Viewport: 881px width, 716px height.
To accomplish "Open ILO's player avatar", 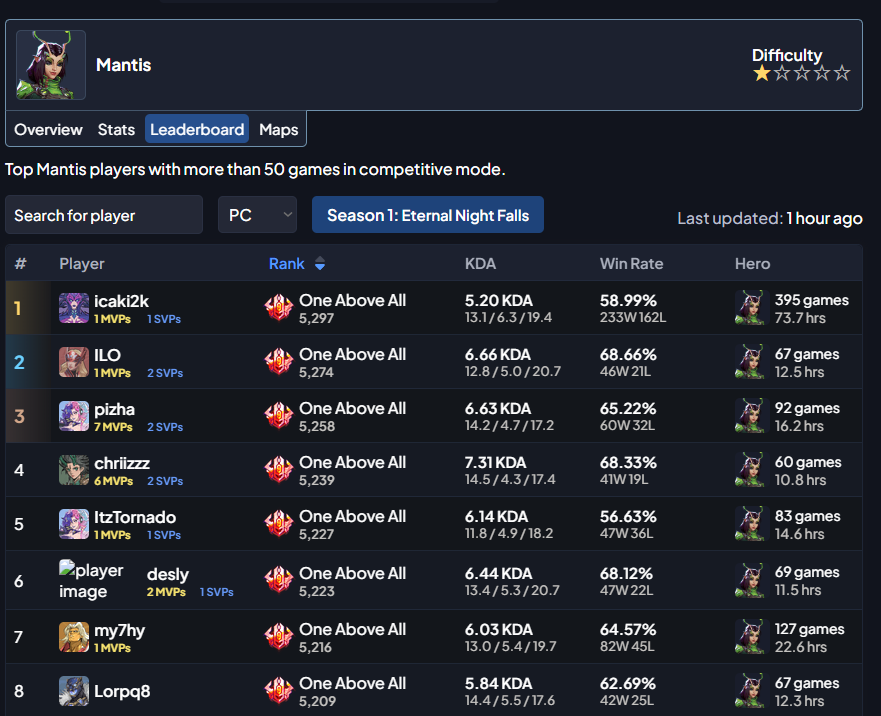I will [x=74, y=362].
